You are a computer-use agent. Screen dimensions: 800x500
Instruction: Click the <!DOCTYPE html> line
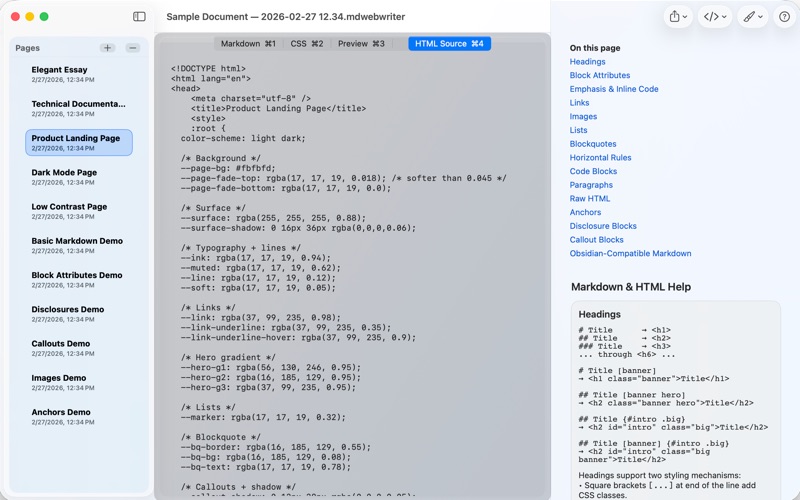tap(208, 68)
